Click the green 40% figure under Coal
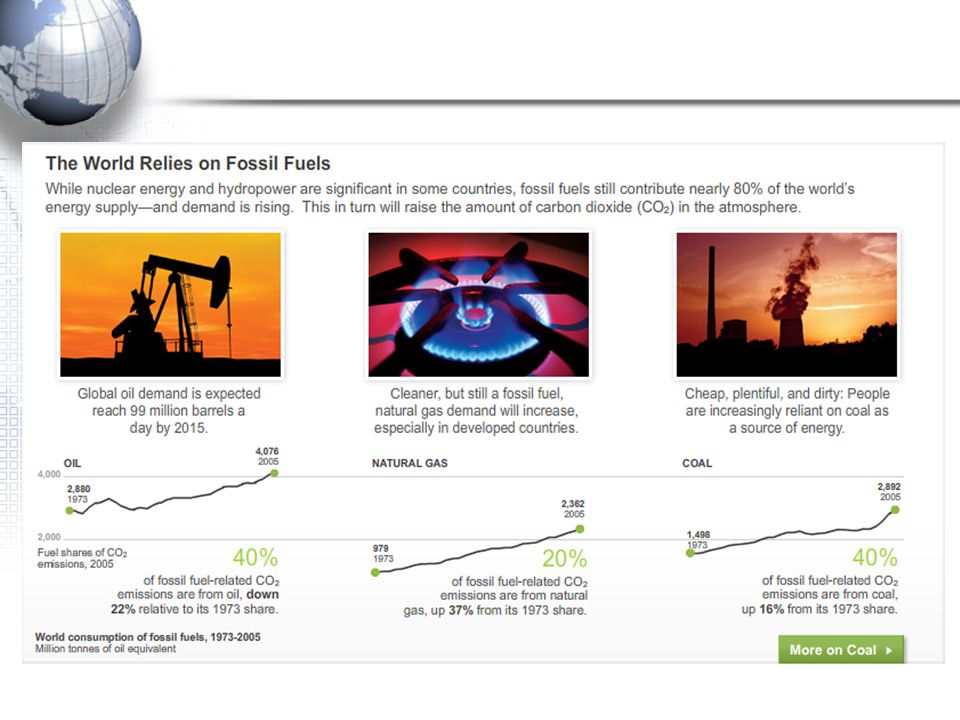Viewport: 960px width, 720px height. click(x=875, y=558)
